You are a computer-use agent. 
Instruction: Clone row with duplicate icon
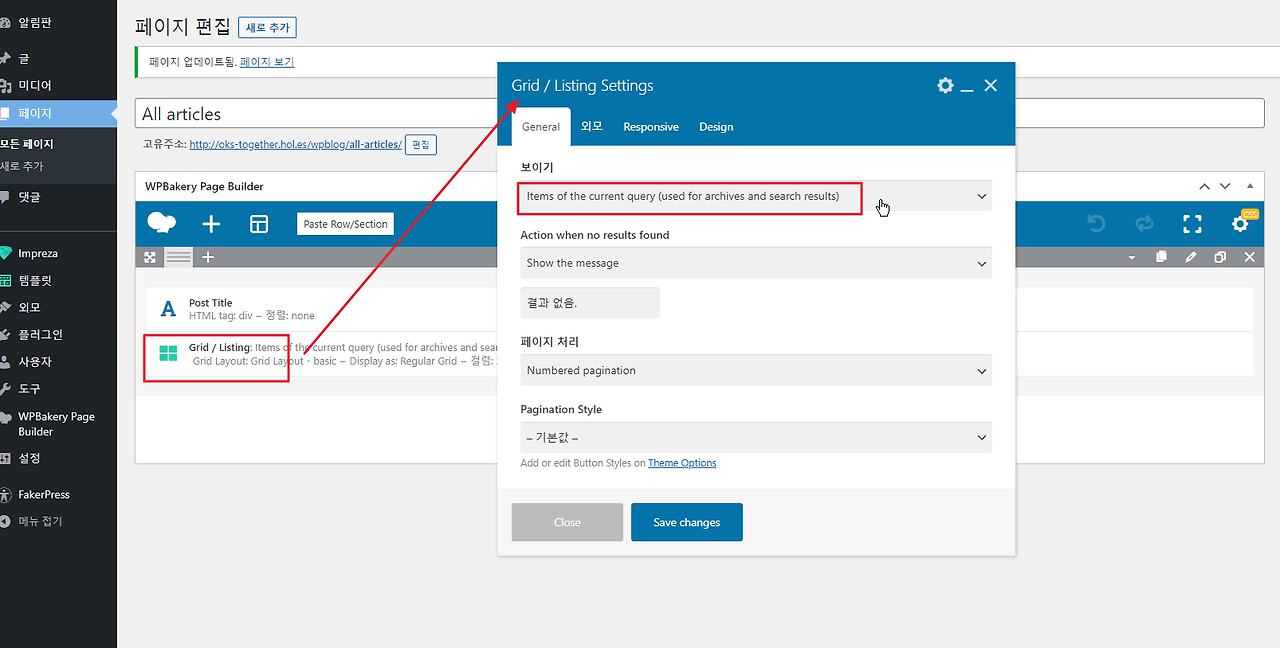point(1220,257)
